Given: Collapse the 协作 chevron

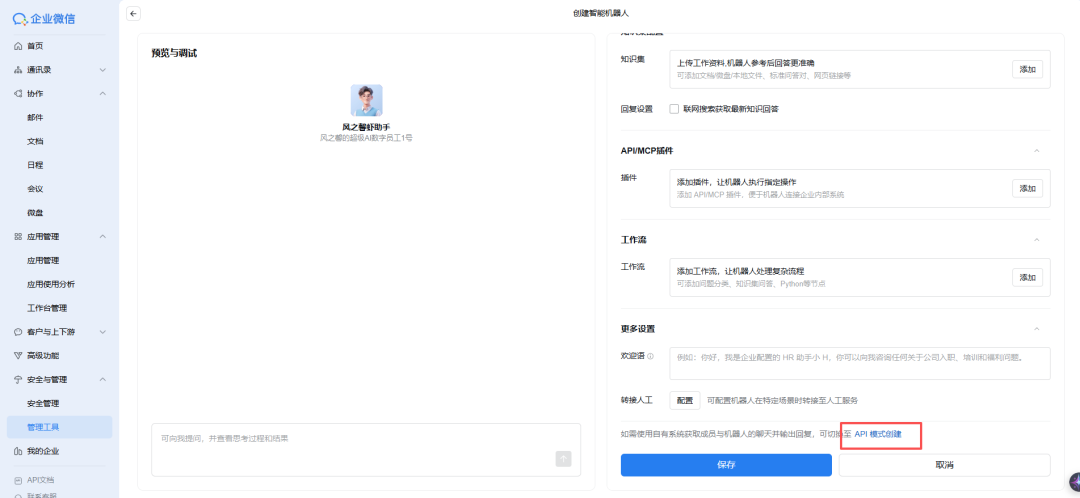Looking at the screenshot, I should coord(103,94).
